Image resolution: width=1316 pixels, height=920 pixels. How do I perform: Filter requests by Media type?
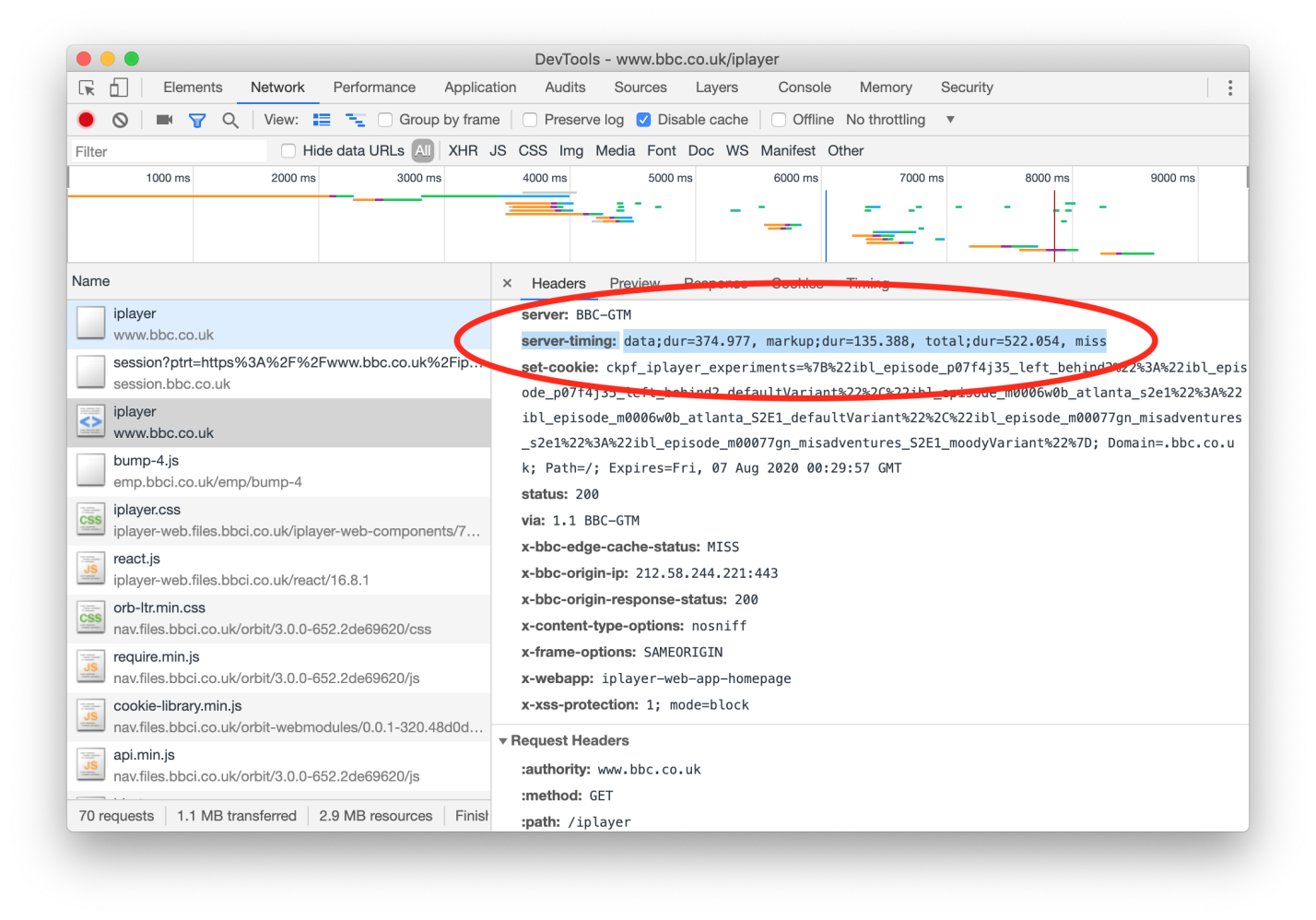616,151
